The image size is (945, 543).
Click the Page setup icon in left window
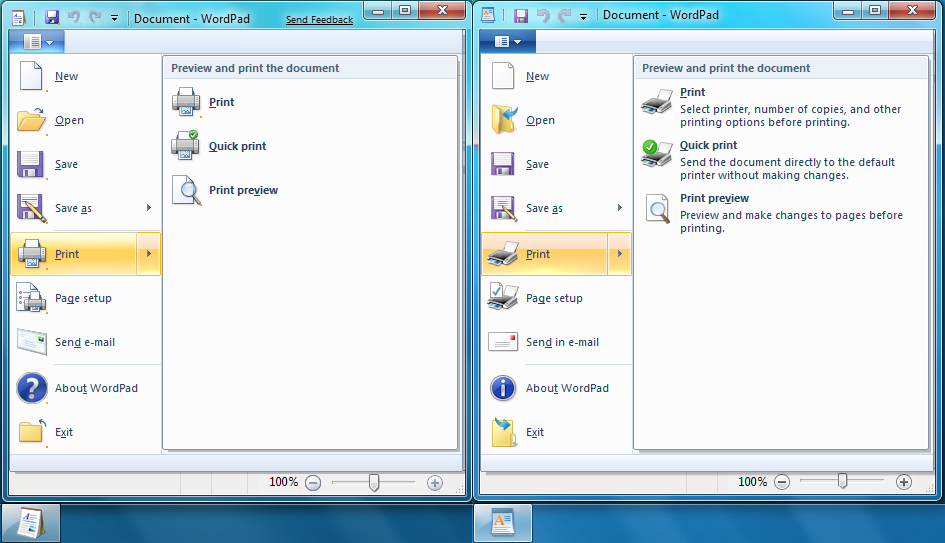pyautogui.click(x=31, y=298)
